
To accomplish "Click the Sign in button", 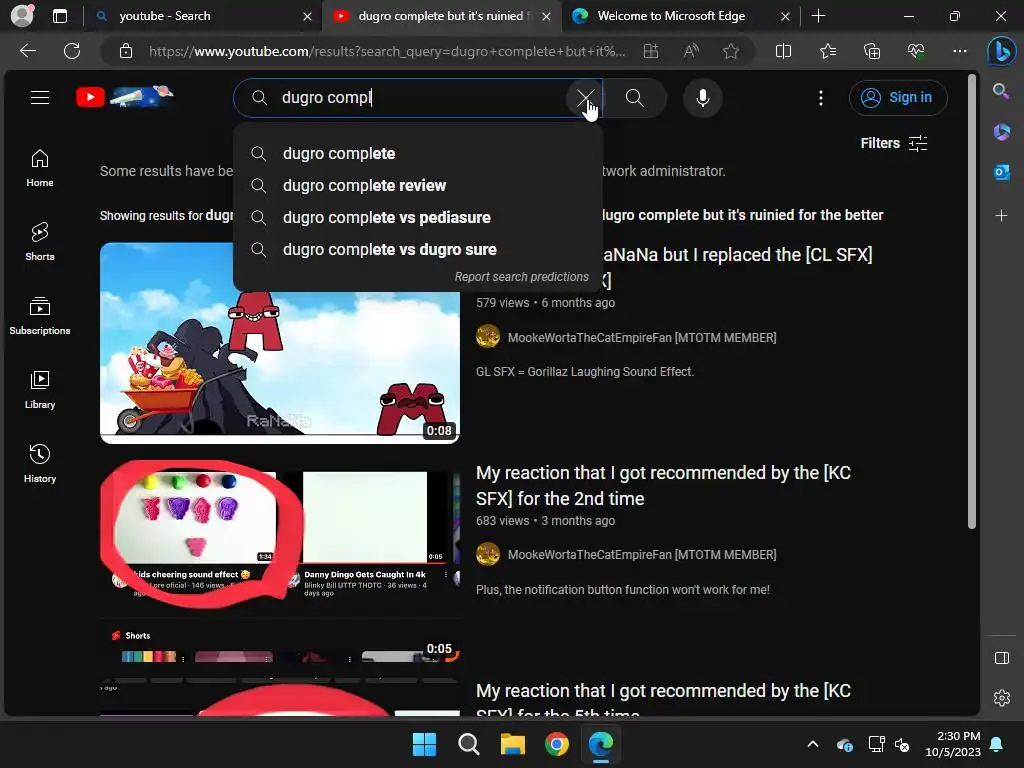I will 898,98.
